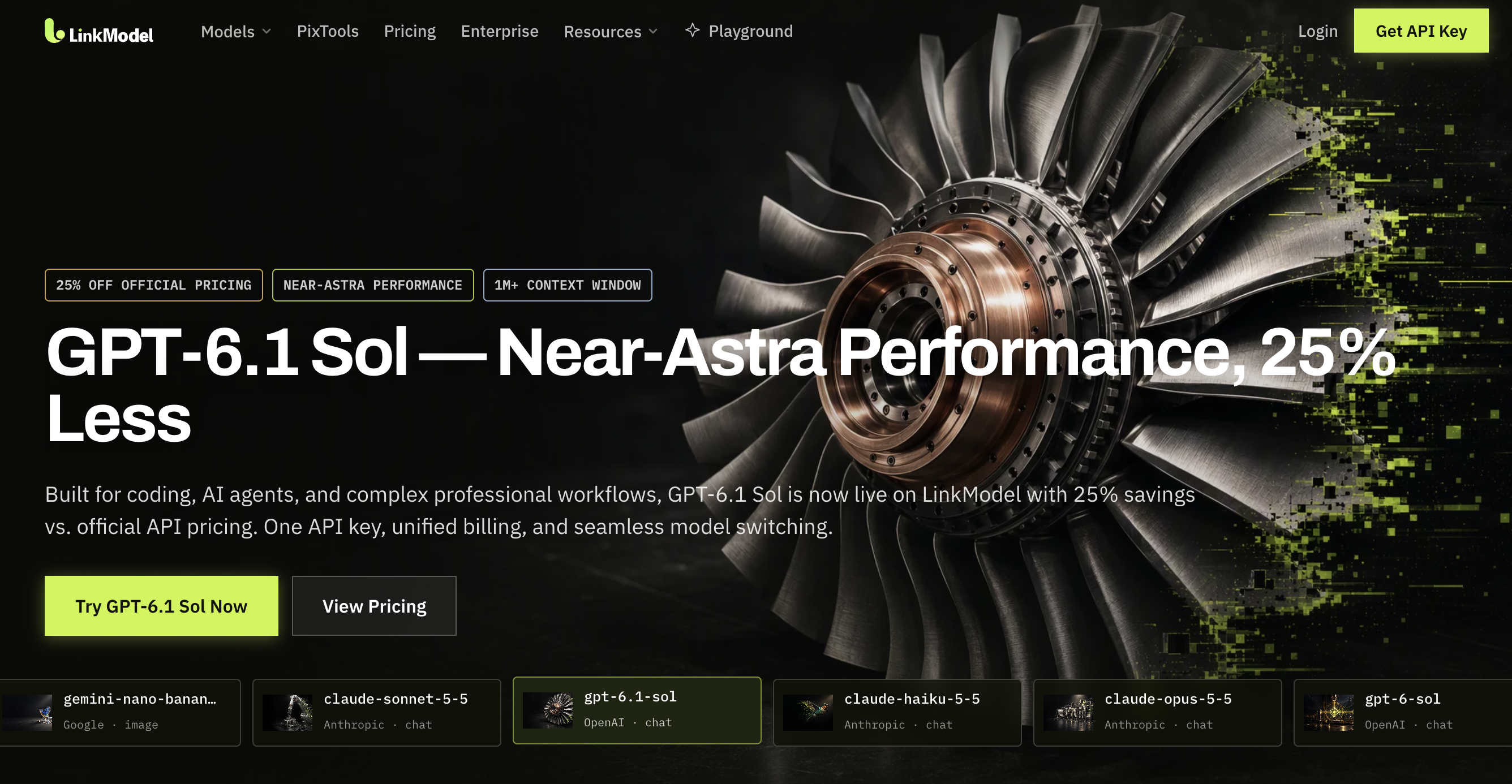This screenshot has height=784, width=1512.
Task: Select the gemini-nano-banana model thumbnail
Action: point(27,712)
